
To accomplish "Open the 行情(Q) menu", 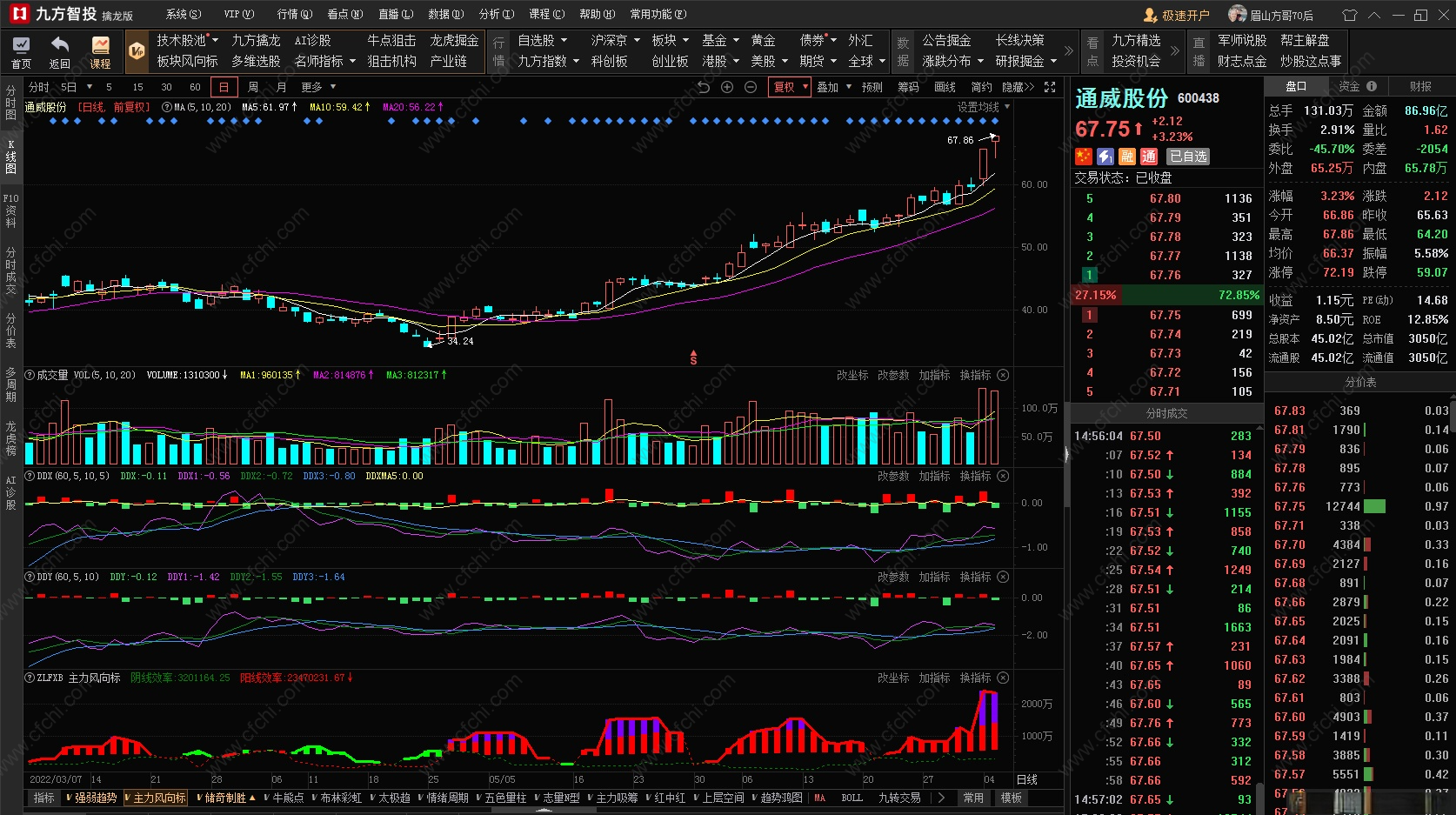I will 295,14.
